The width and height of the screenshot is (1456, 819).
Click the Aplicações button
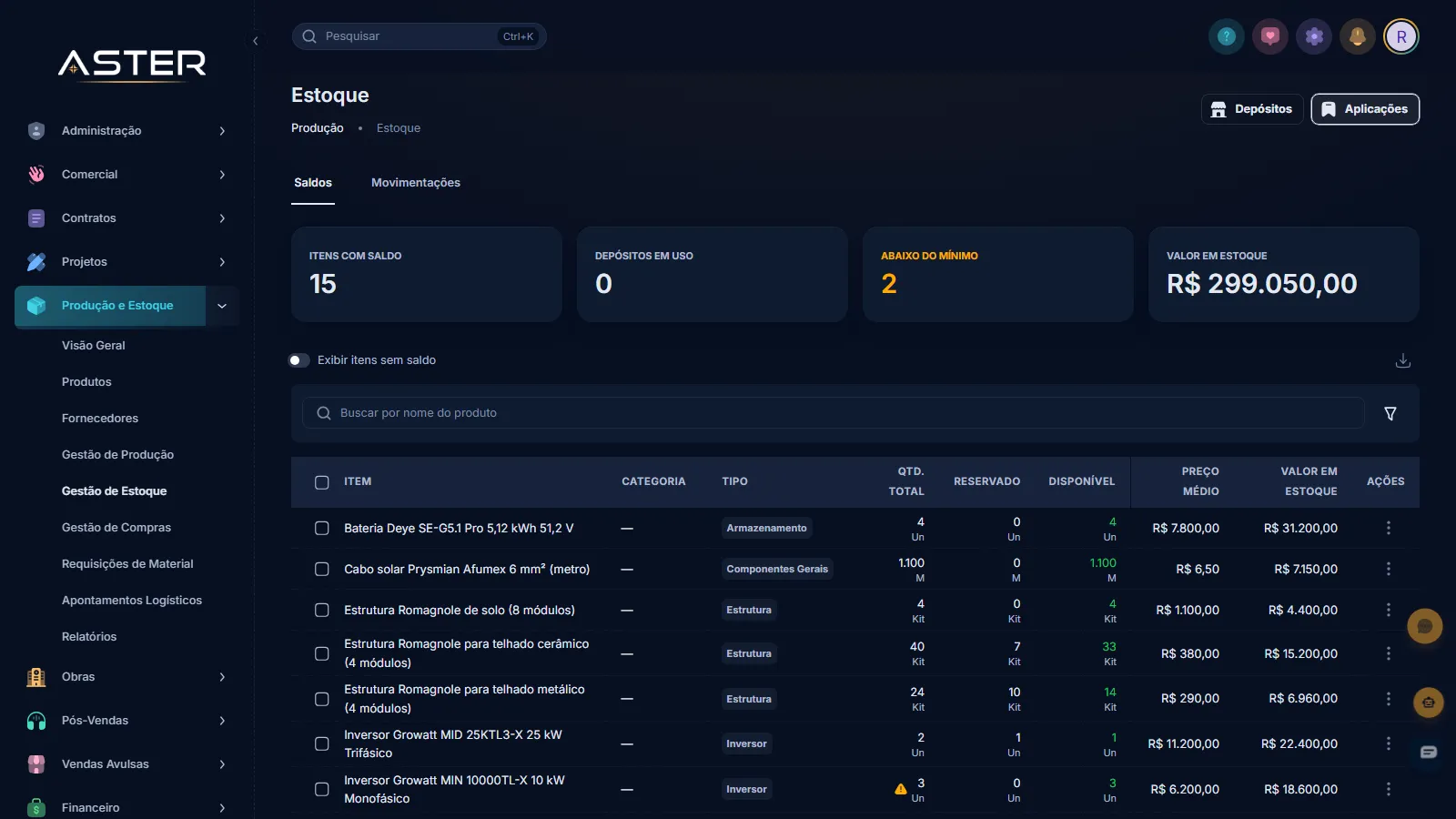click(1365, 109)
